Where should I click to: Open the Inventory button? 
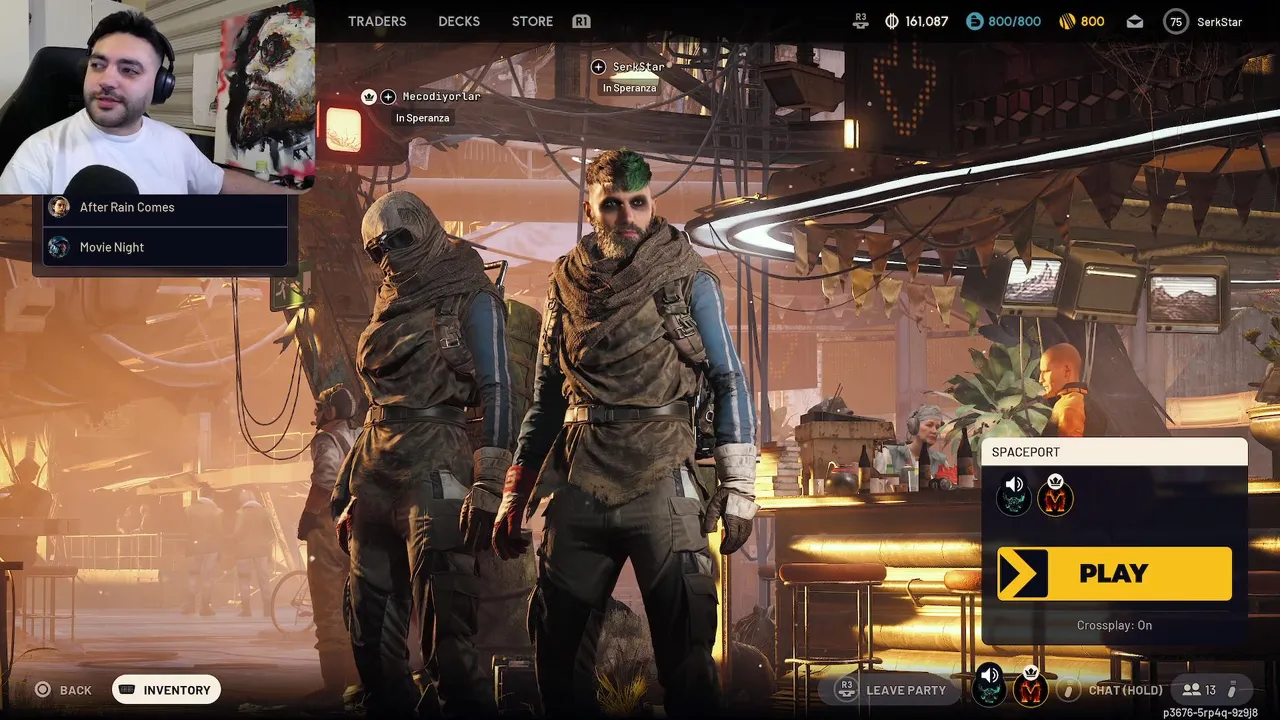coord(166,690)
